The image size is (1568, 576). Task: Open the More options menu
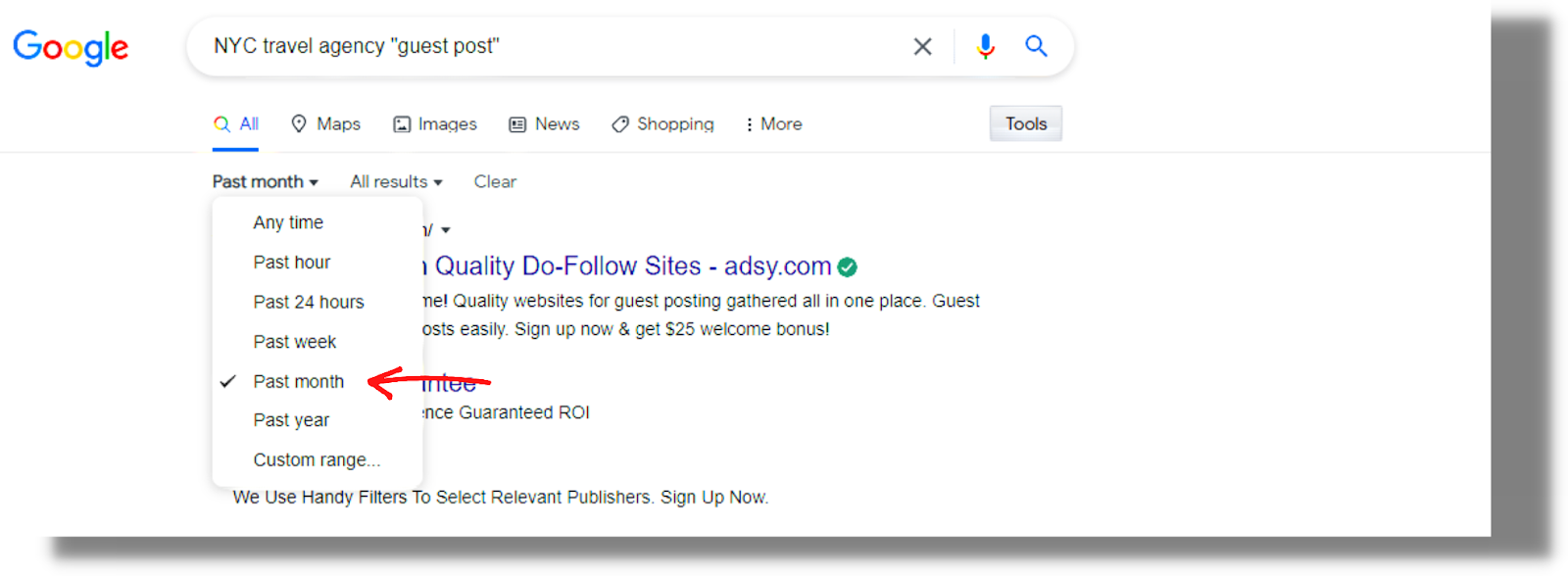coord(773,124)
